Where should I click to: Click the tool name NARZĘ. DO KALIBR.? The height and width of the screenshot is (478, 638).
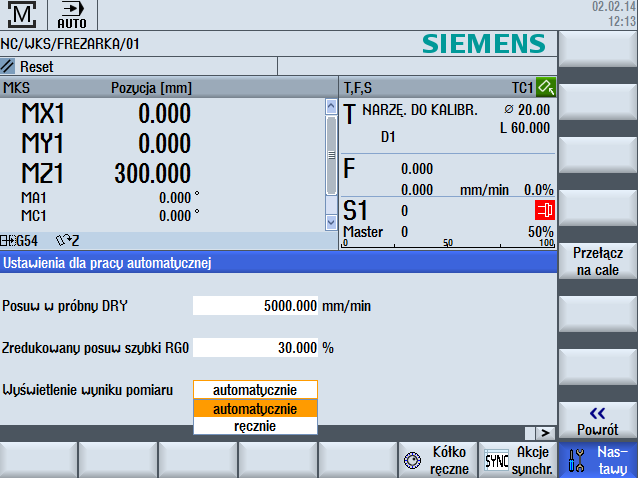coord(420,110)
